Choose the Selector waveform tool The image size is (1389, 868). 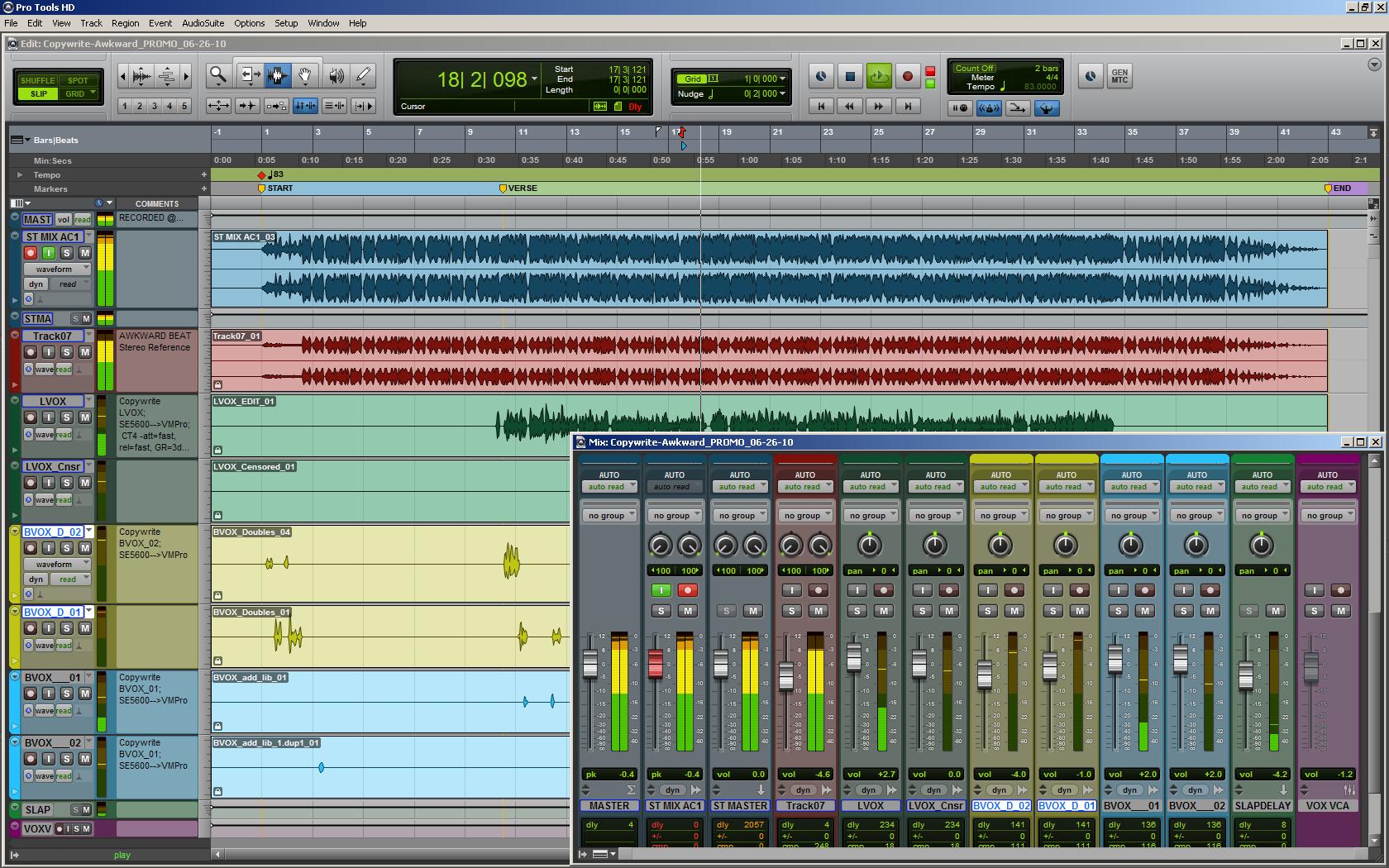click(x=277, y=76)
